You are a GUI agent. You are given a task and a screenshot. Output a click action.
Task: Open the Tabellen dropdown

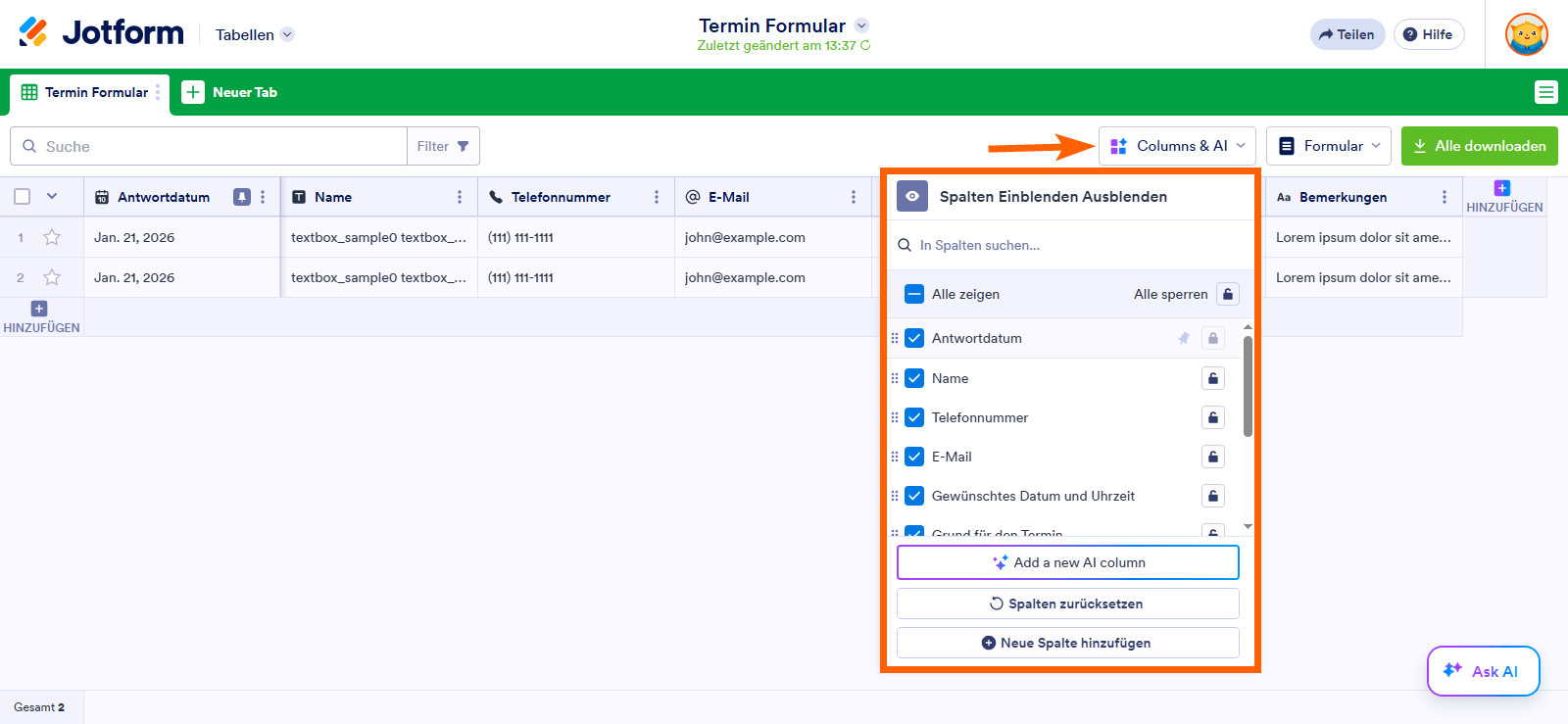tap(254, 34)
